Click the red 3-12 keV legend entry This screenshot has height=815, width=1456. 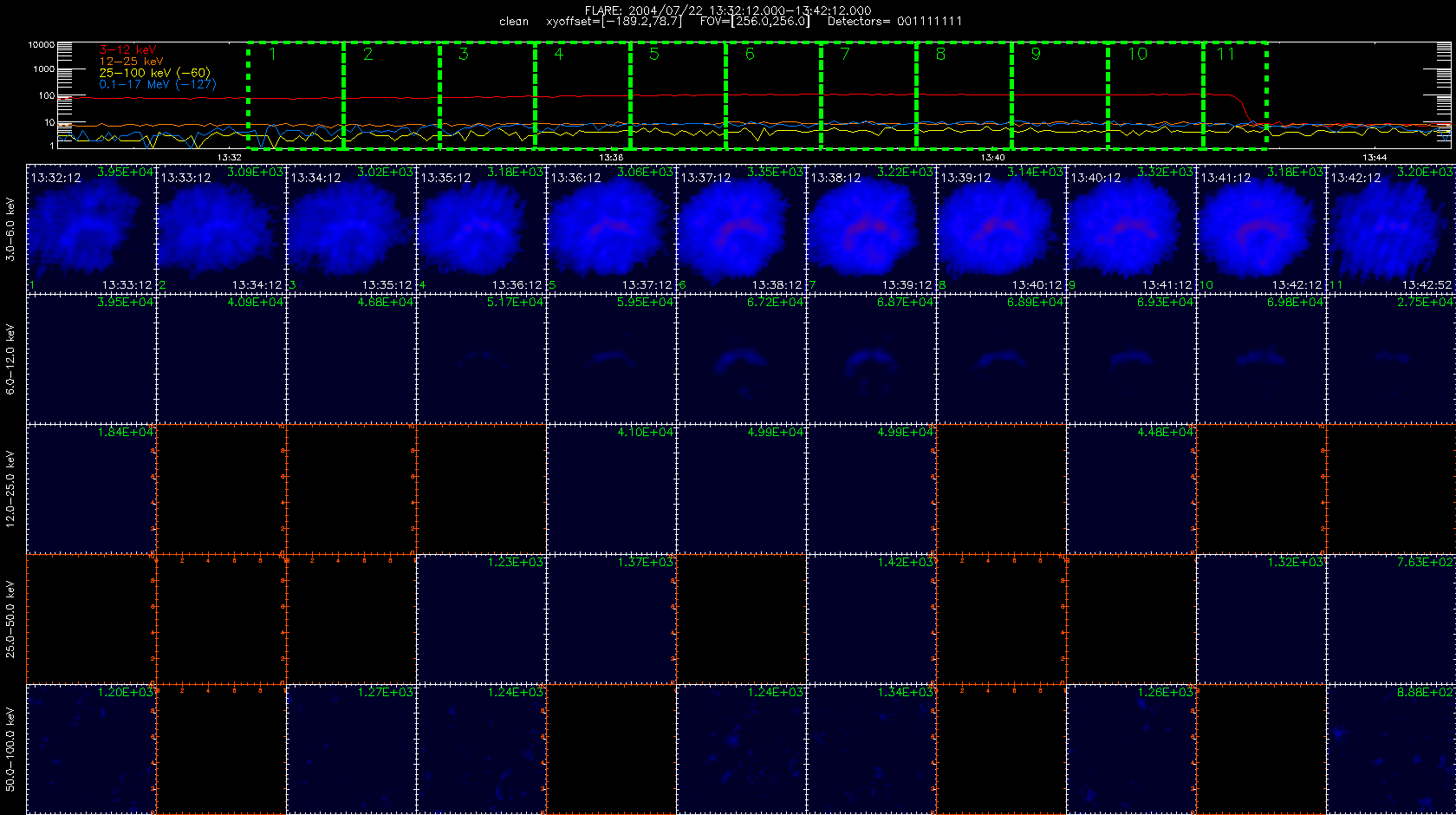pyautogui.click(x=127, y=50)
